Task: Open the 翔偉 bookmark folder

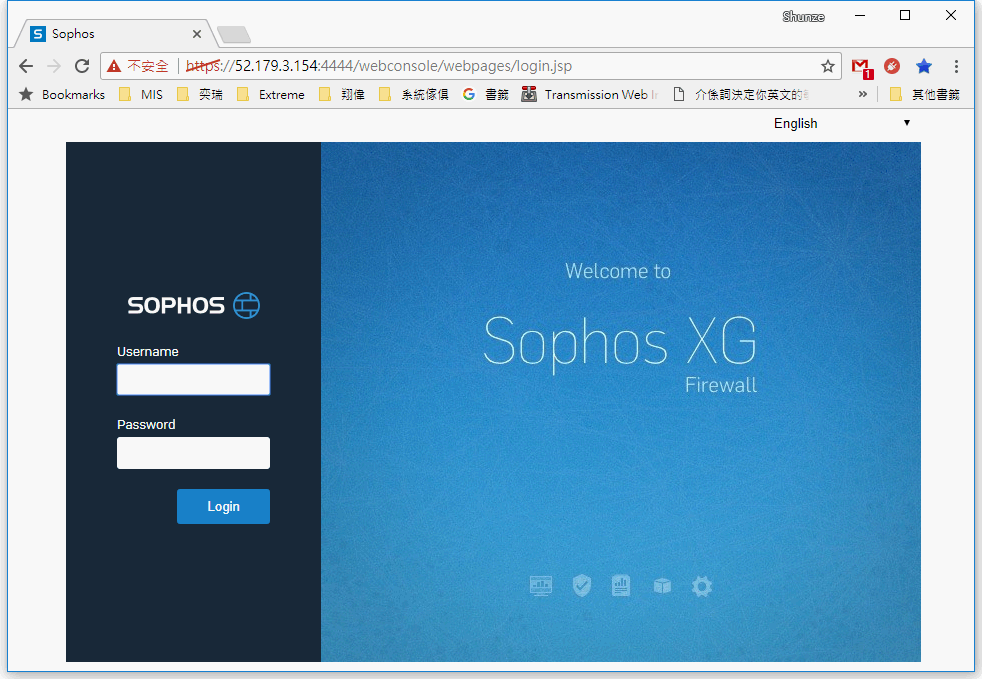Action: click(x=341, y=95)
